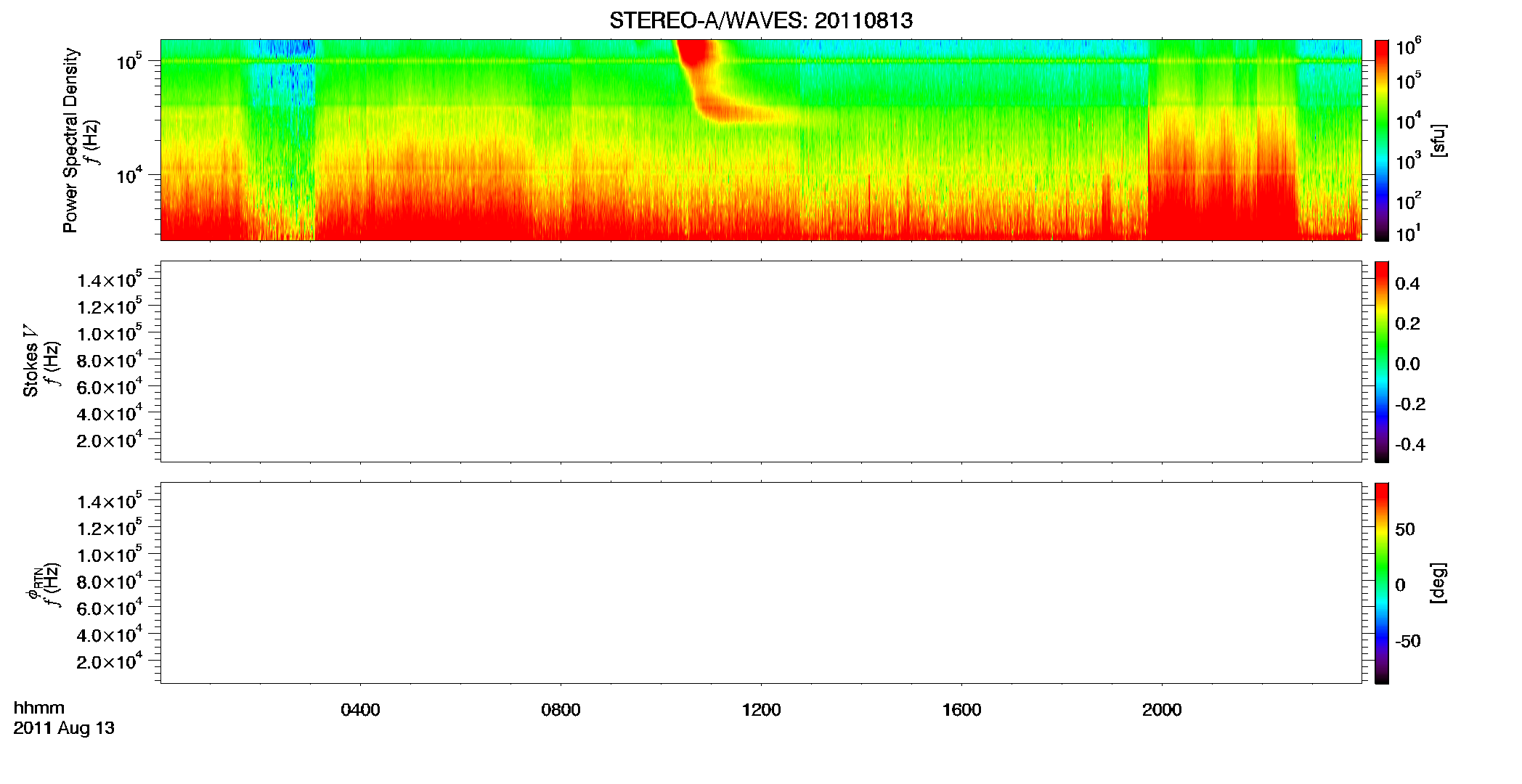Click the plot title STEREO-A/WAVES: 20110813
1522x784 pixels.
point(761,20)
